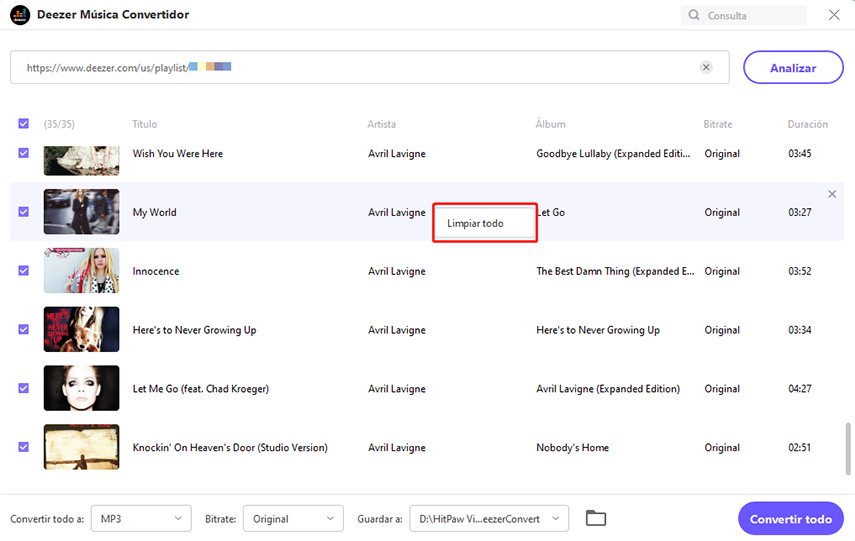This screenshot has height=541, width=855.
Task: Click the Título column header
Action: (144, 124)
